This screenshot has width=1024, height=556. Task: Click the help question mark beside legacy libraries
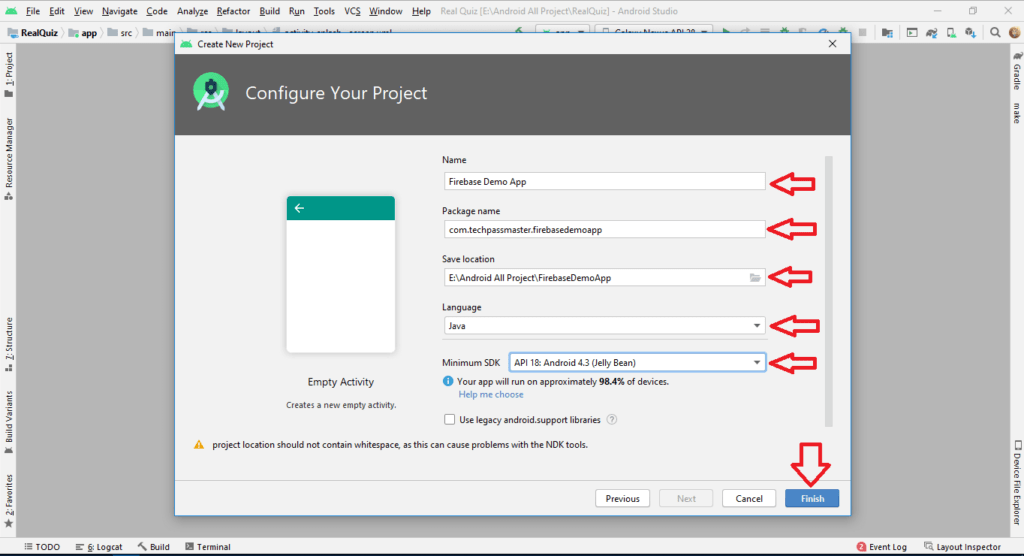[x=612, y=419]
